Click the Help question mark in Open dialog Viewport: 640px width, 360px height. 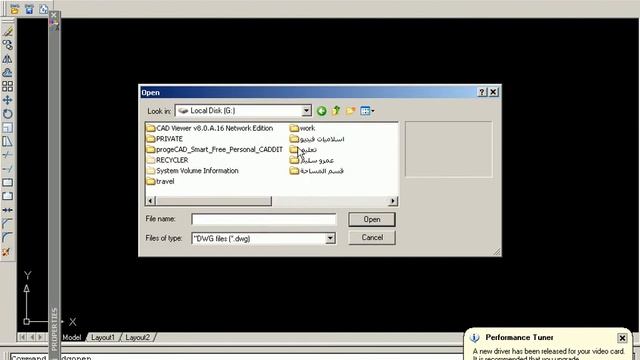pos(482,92)
